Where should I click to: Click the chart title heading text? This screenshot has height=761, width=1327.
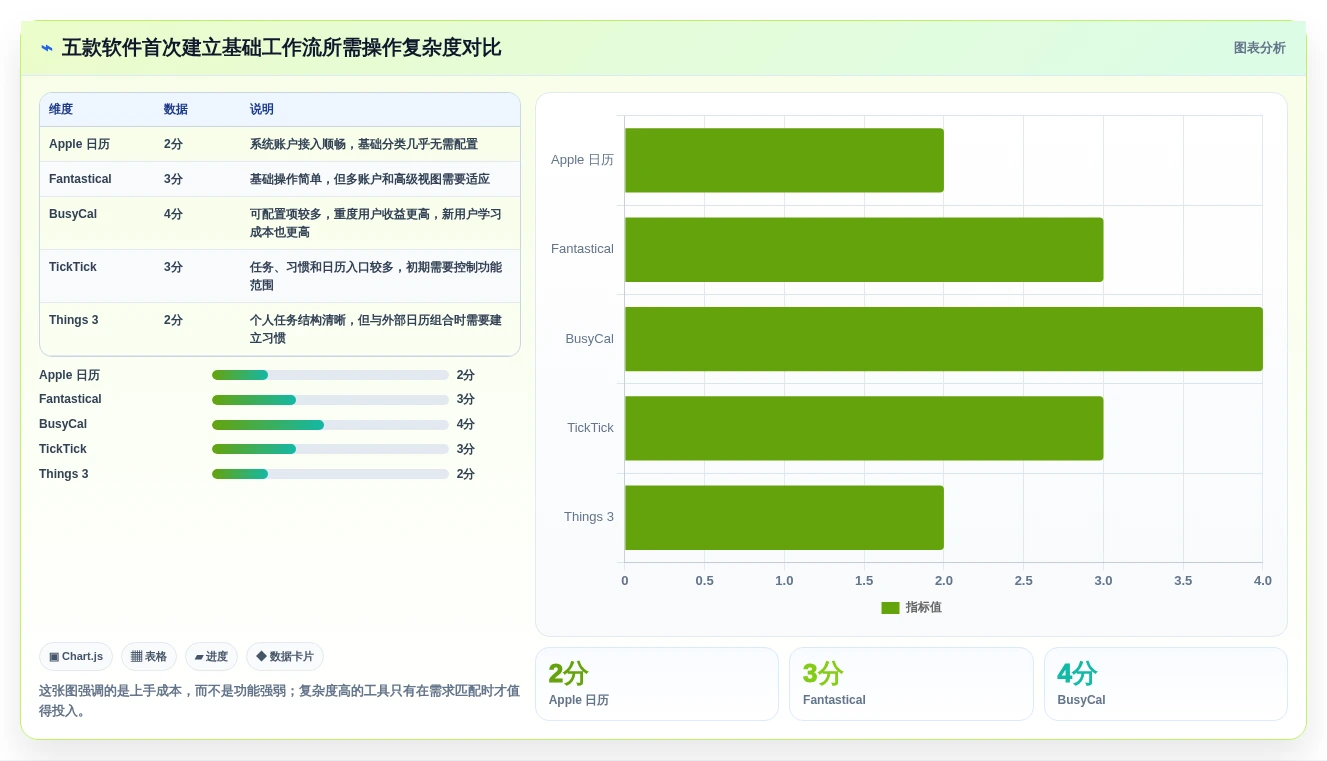[281, 48]
